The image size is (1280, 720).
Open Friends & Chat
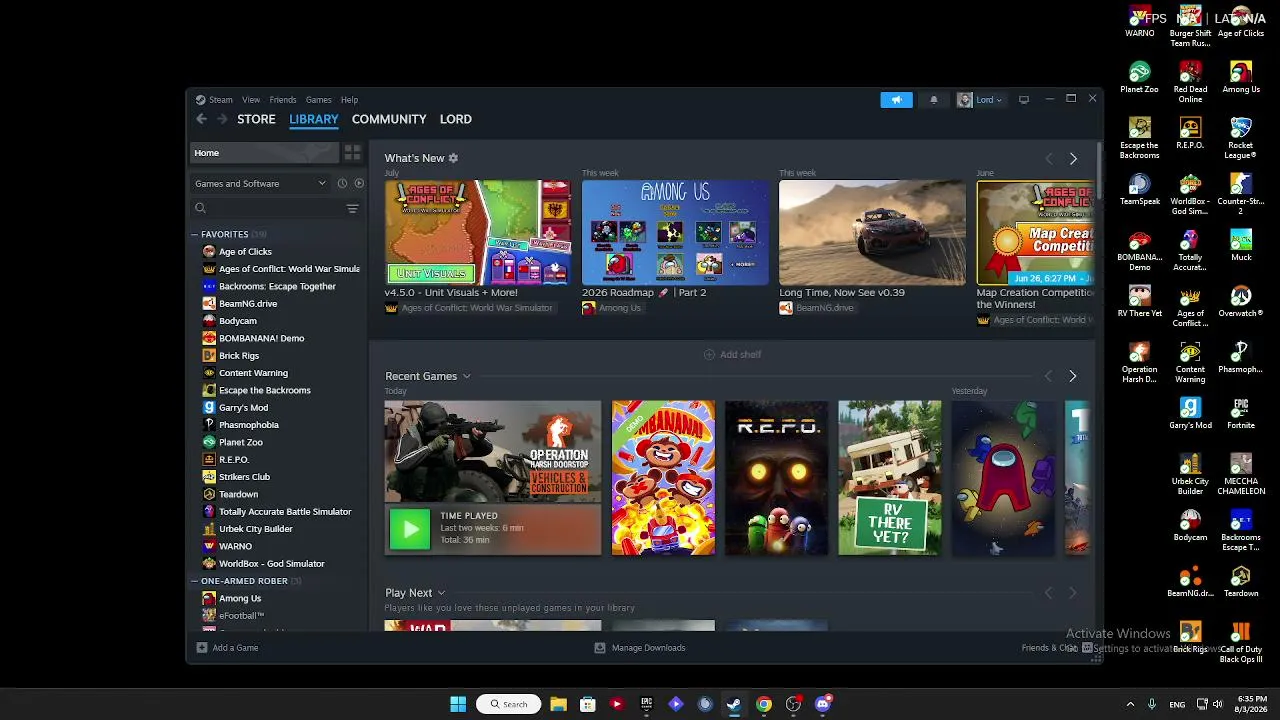pos(1057,648)
